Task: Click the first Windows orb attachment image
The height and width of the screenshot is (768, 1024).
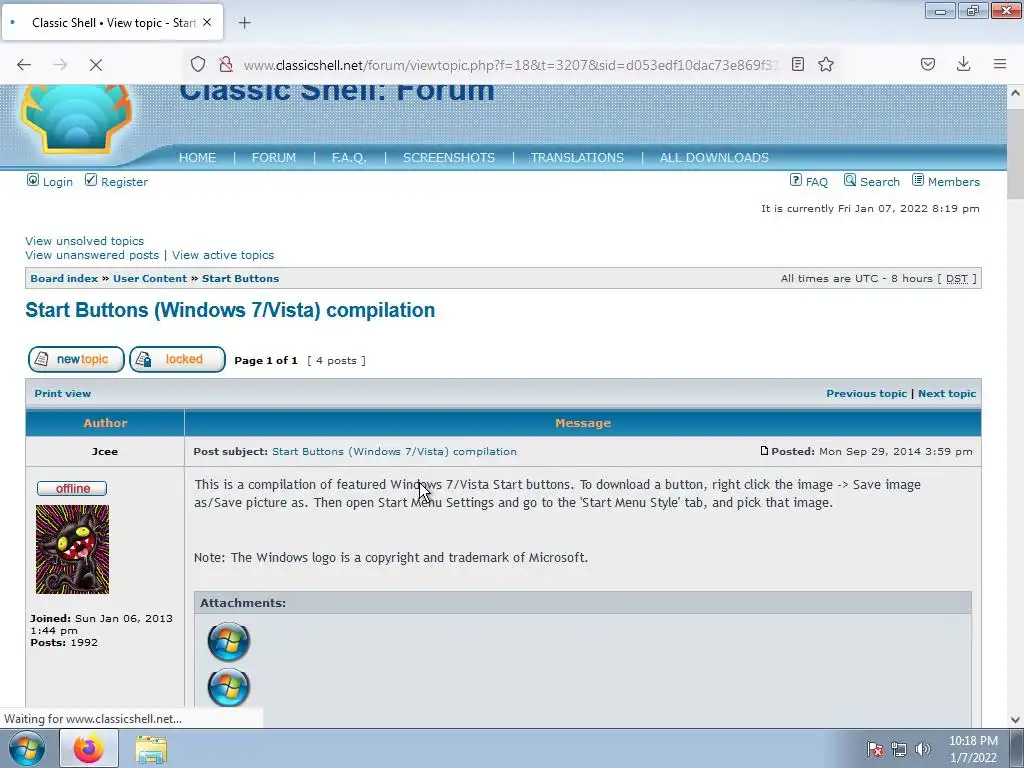Action: coord(229,641)
